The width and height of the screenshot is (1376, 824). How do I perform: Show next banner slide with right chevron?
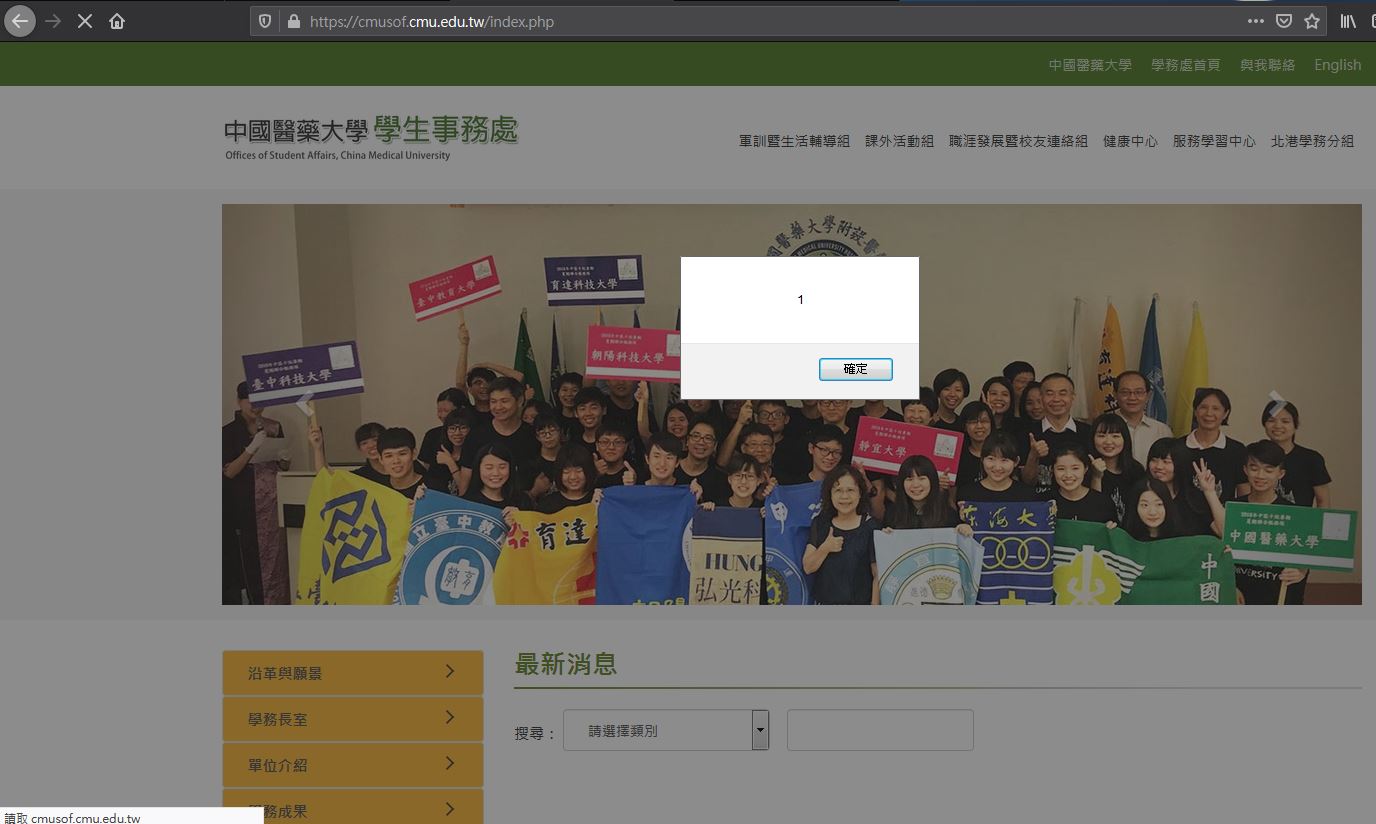pyautogui.click(x=1277, y=404)
